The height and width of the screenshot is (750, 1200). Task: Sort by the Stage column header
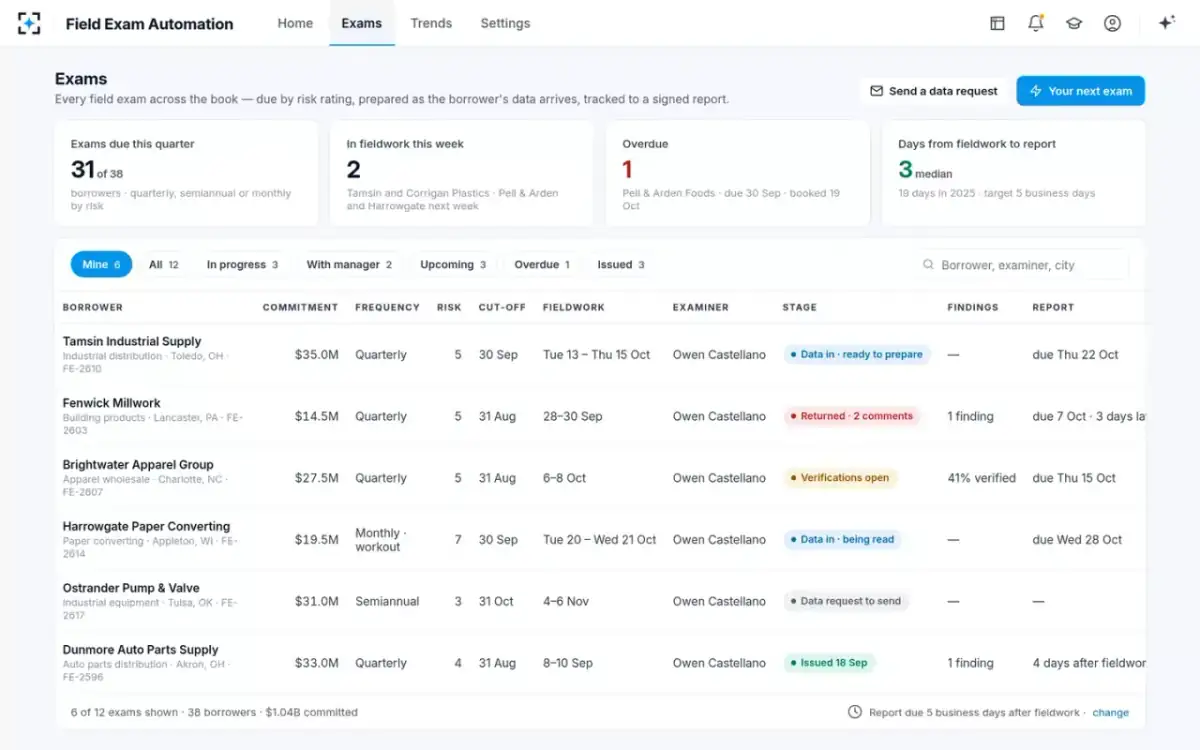point(800,307)
